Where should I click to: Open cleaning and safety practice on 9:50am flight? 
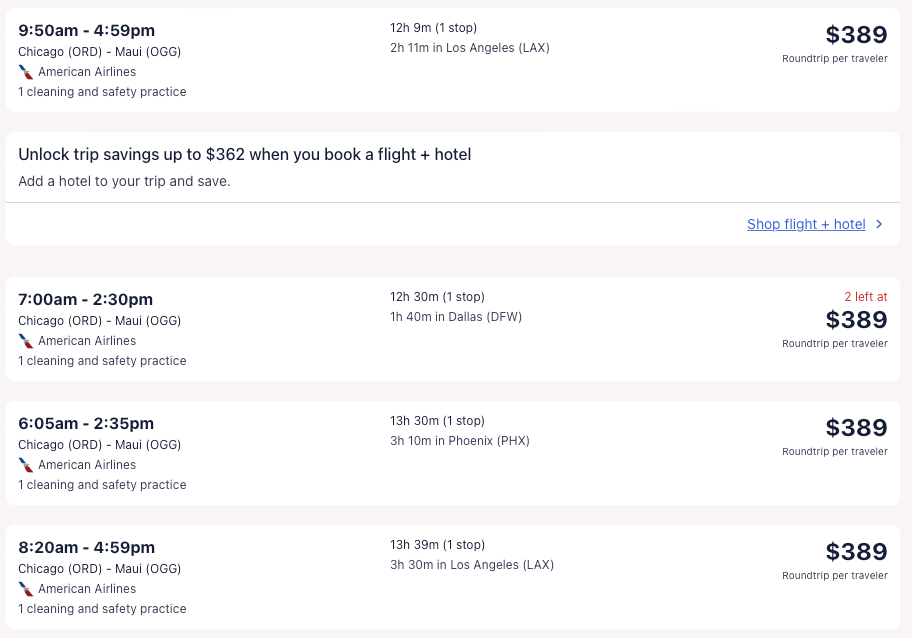coord(102,92)
